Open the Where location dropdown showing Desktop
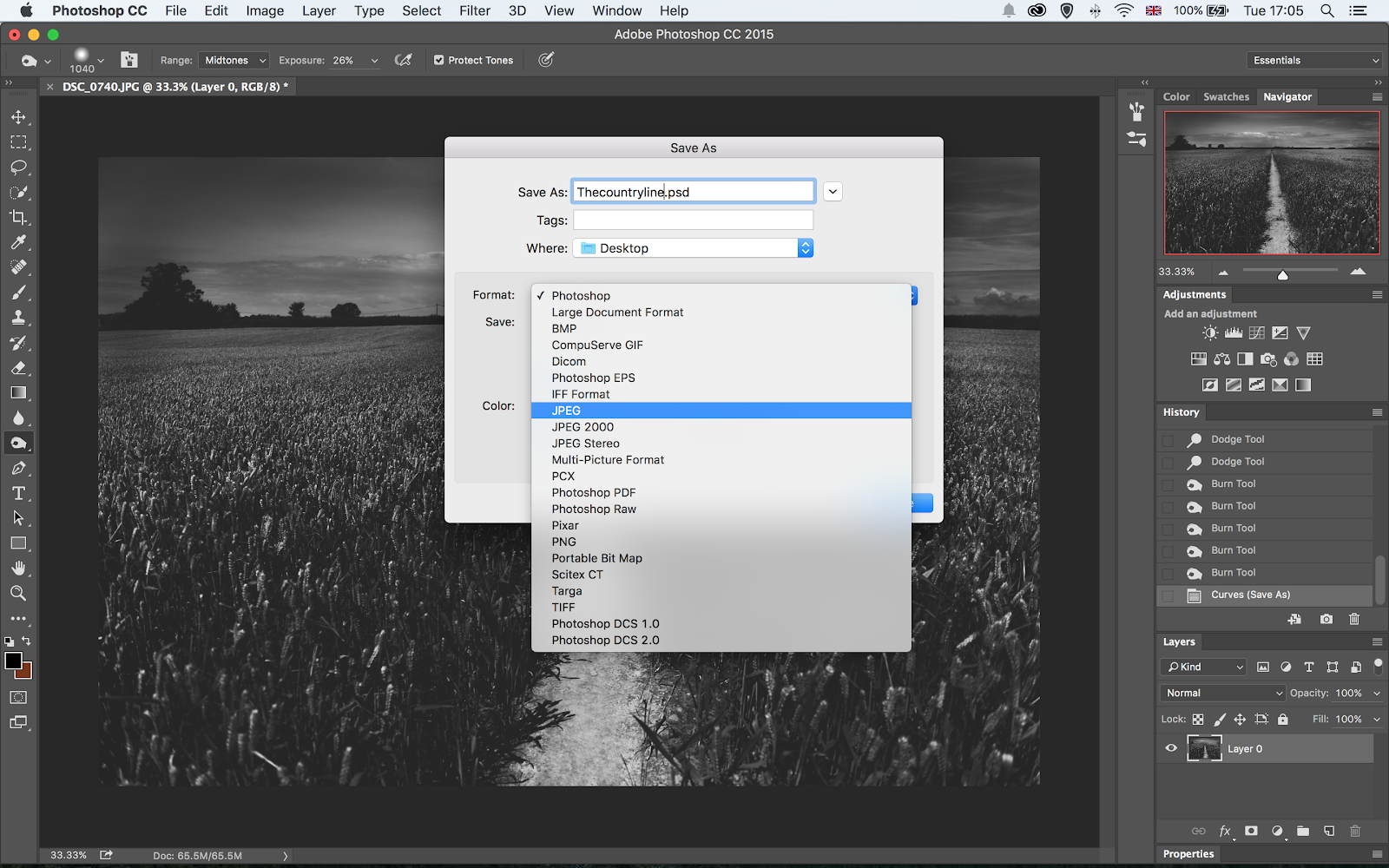This screenshot has width=1389, height=868. pos(693,248)
